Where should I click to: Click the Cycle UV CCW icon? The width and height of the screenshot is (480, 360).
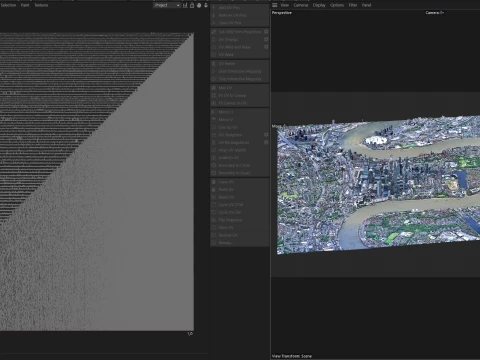[214, 205]
